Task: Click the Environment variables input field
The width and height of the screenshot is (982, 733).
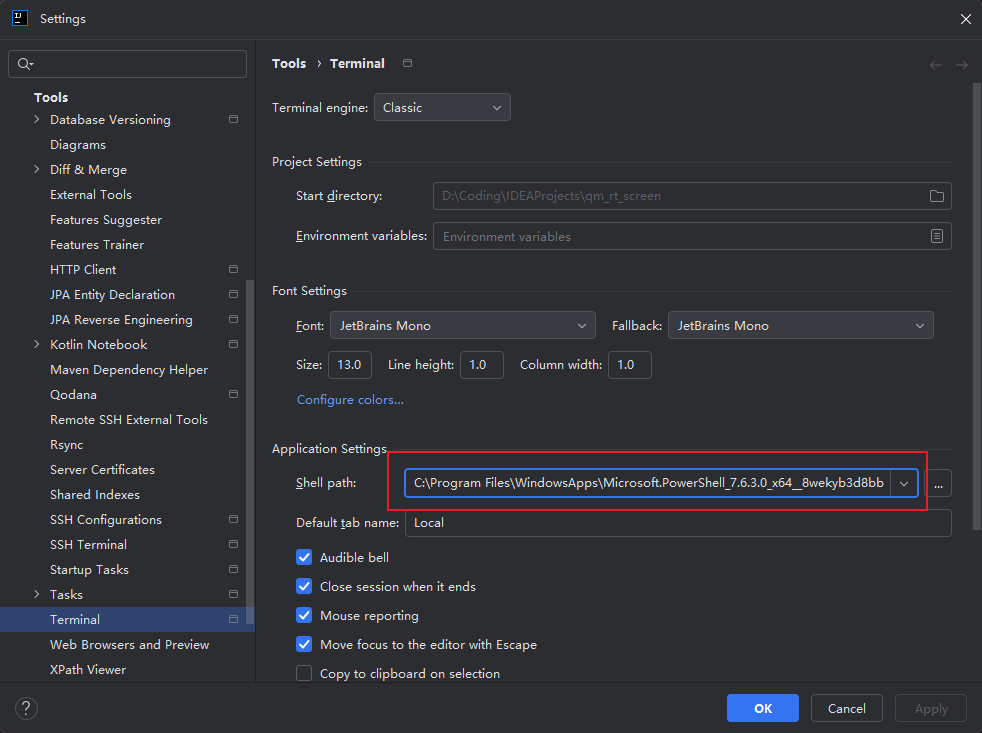Action: click(692, 236)
